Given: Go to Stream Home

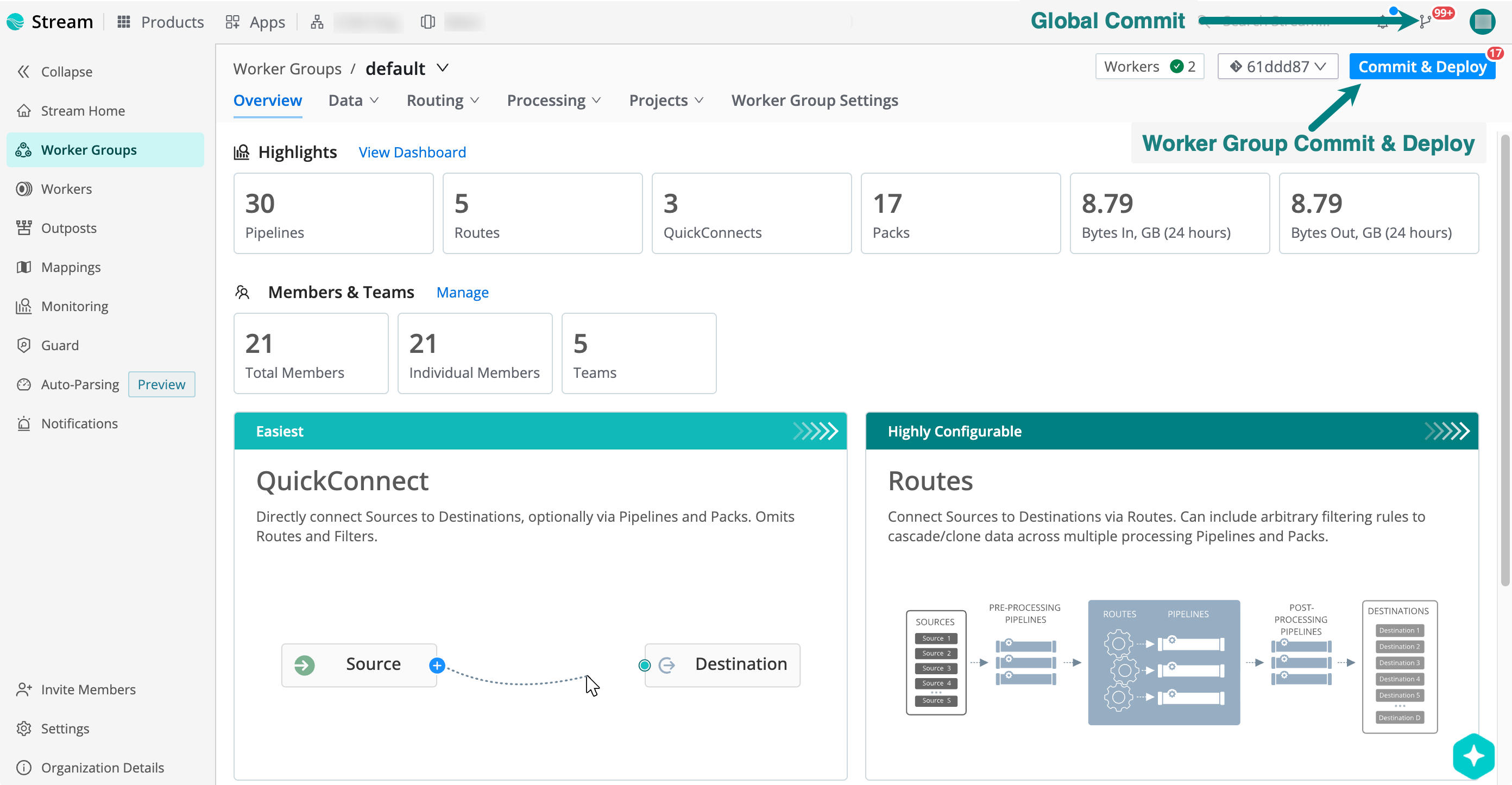Looking at the screenshot, I should point(71,110).
